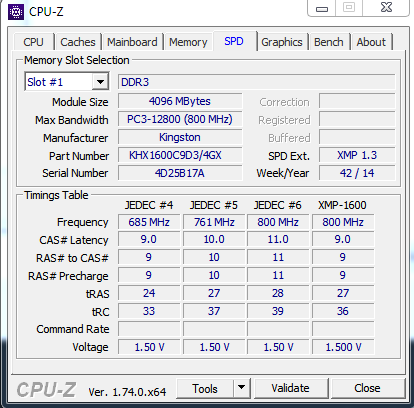
Task: Click the serial number 4D25B17A
Action: click(180, 173)
